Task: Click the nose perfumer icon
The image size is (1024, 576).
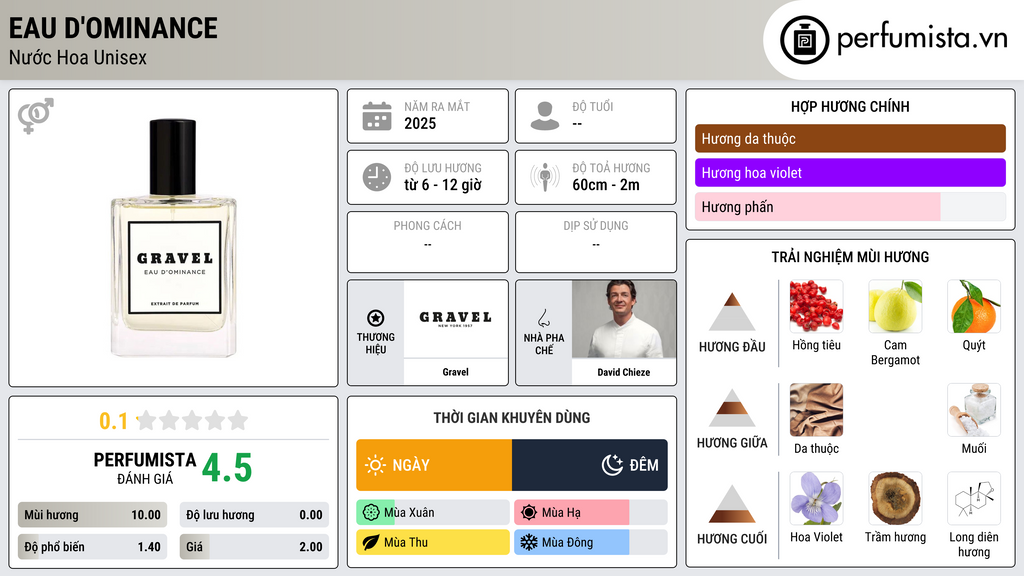Action: [543, 318]
